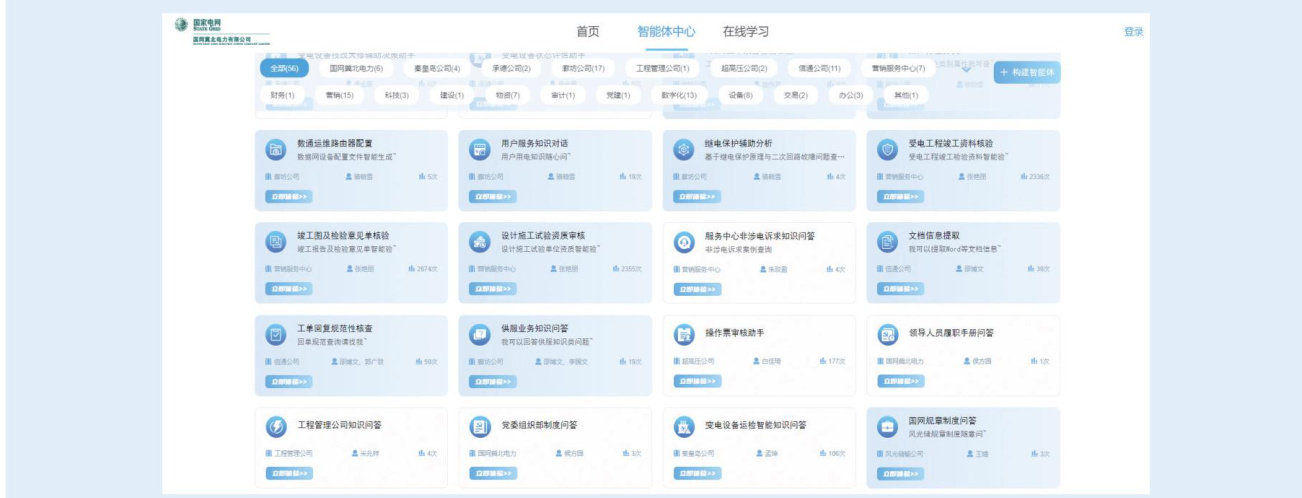Click the 数通运维路由器配置 agent icon
This screenshot has height=498, width=1302.
(x=275, y=150)
